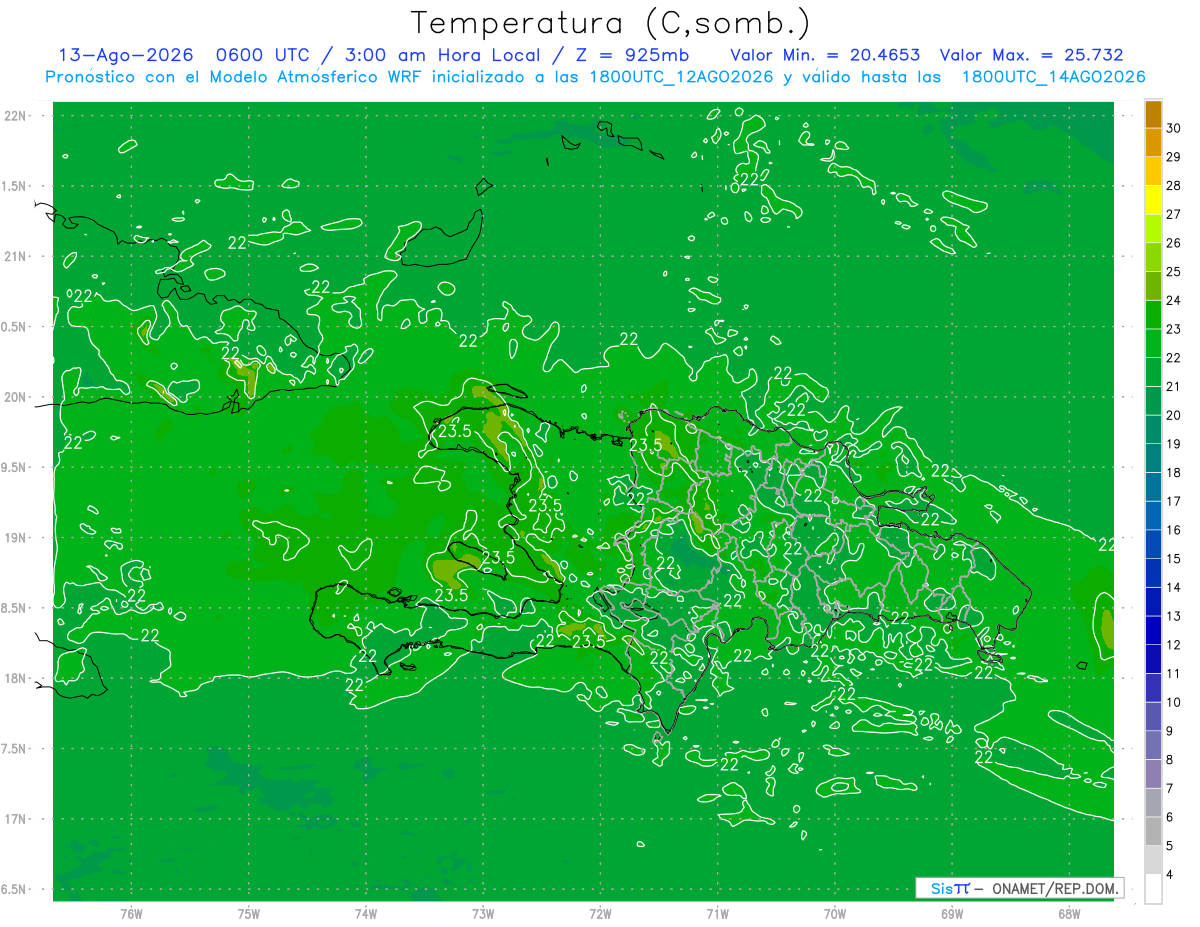Image resolution: width=1200 pixels, height=927 pixels.
Task: Click the "73W" longitude axis label
Action: (x=483, y=914)
